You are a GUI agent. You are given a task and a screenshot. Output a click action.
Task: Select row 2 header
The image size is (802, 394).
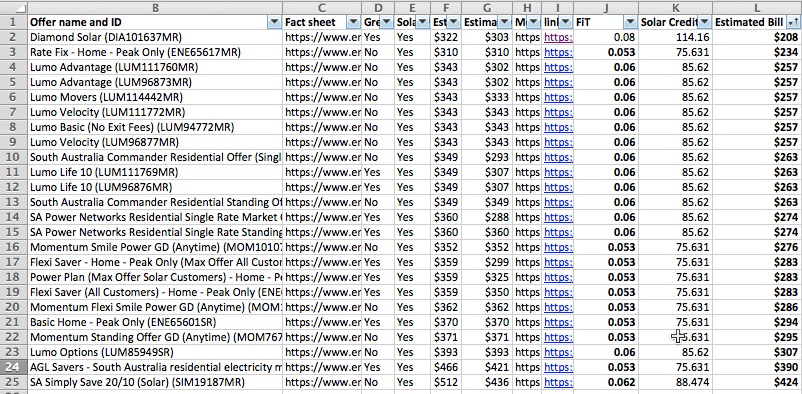pos(14,37)
